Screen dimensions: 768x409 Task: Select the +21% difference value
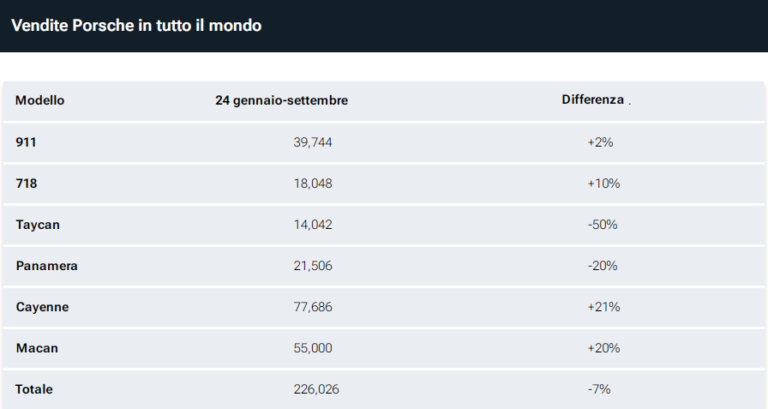603,306
